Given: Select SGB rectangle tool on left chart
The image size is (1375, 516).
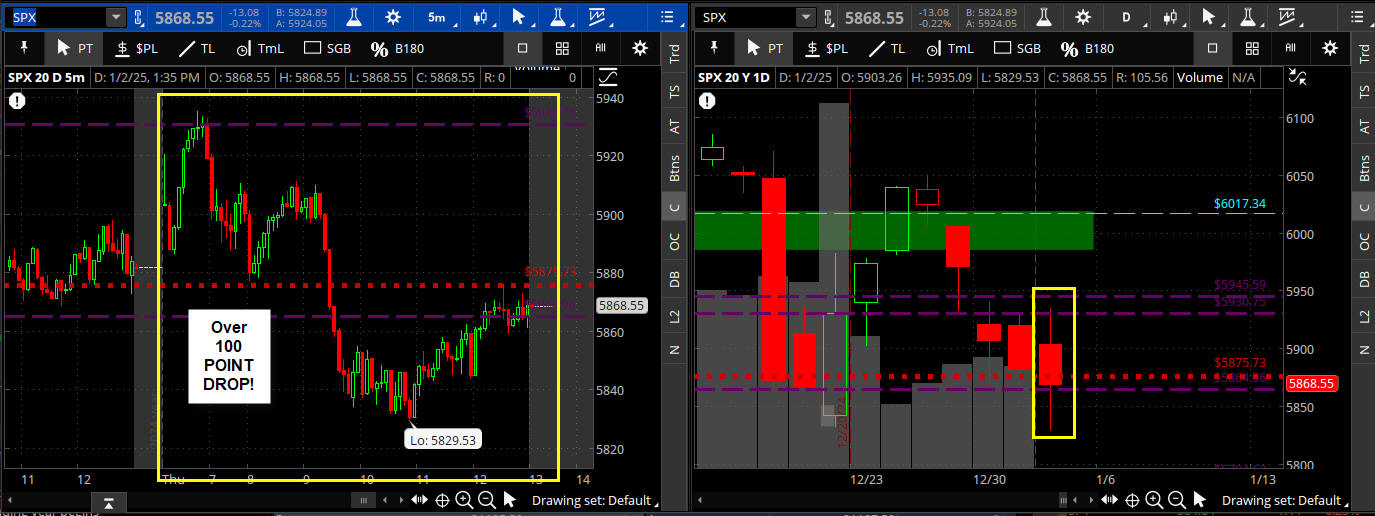Looking at the screenshot, I should 327,48.
